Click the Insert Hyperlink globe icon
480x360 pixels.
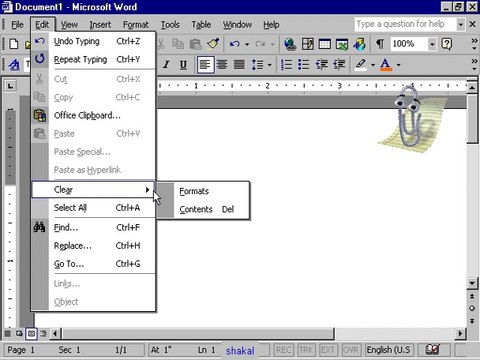[290, 44]
